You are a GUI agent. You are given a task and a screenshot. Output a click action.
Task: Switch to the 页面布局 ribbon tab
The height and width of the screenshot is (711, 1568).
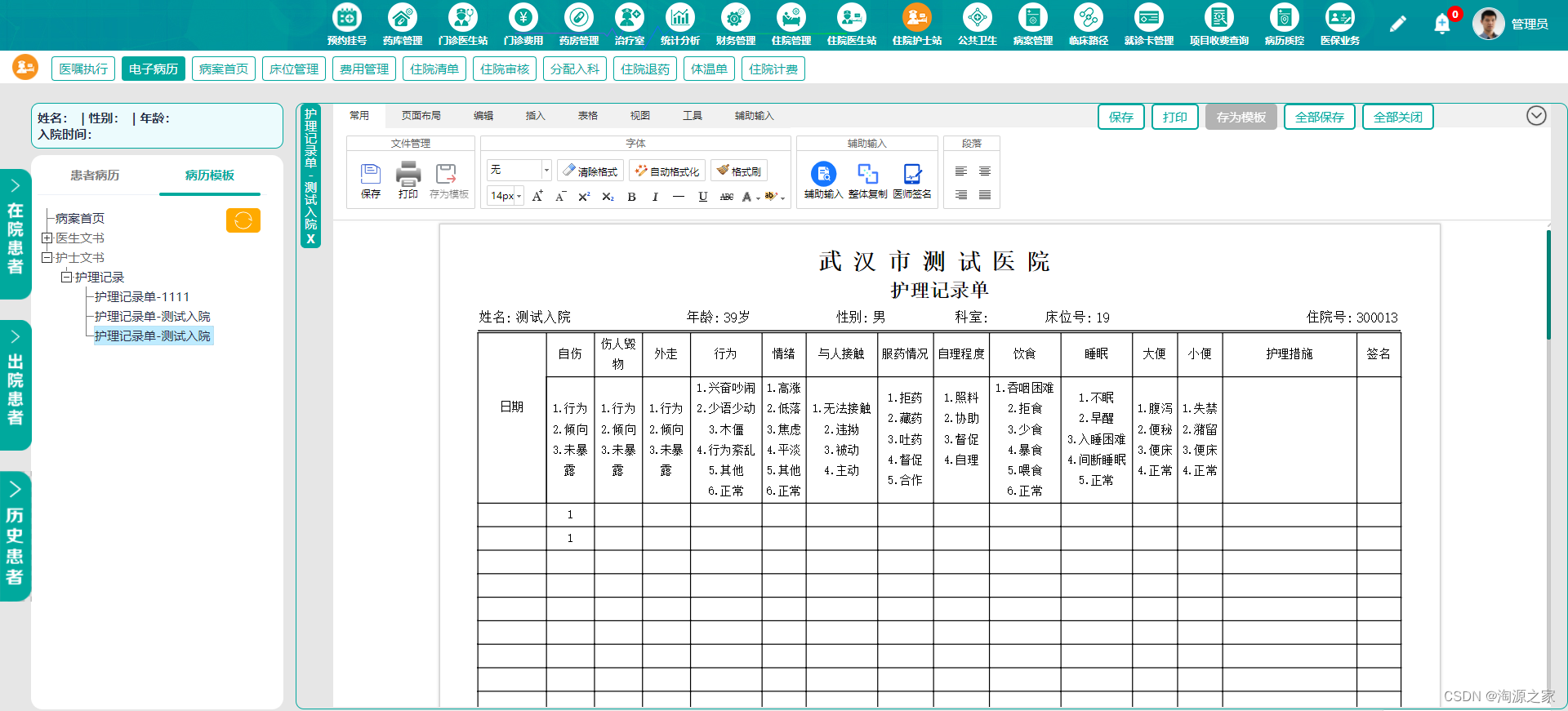[421, 116]
